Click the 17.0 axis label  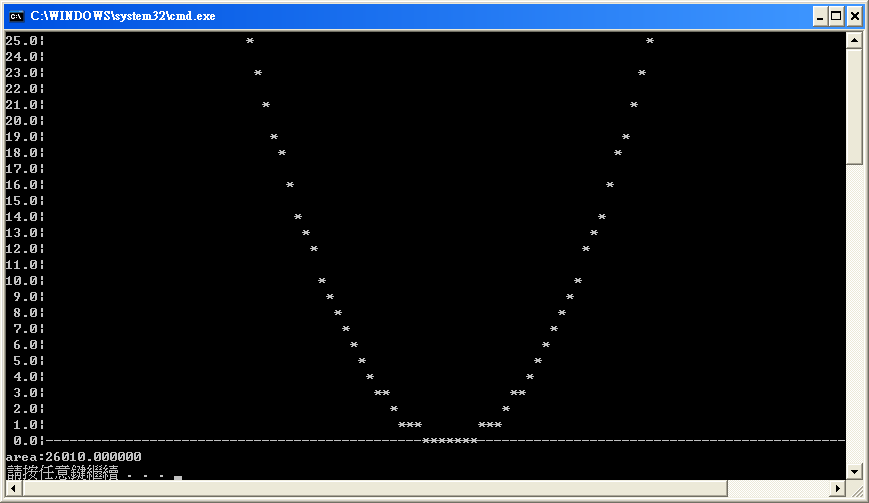(22, 168)
